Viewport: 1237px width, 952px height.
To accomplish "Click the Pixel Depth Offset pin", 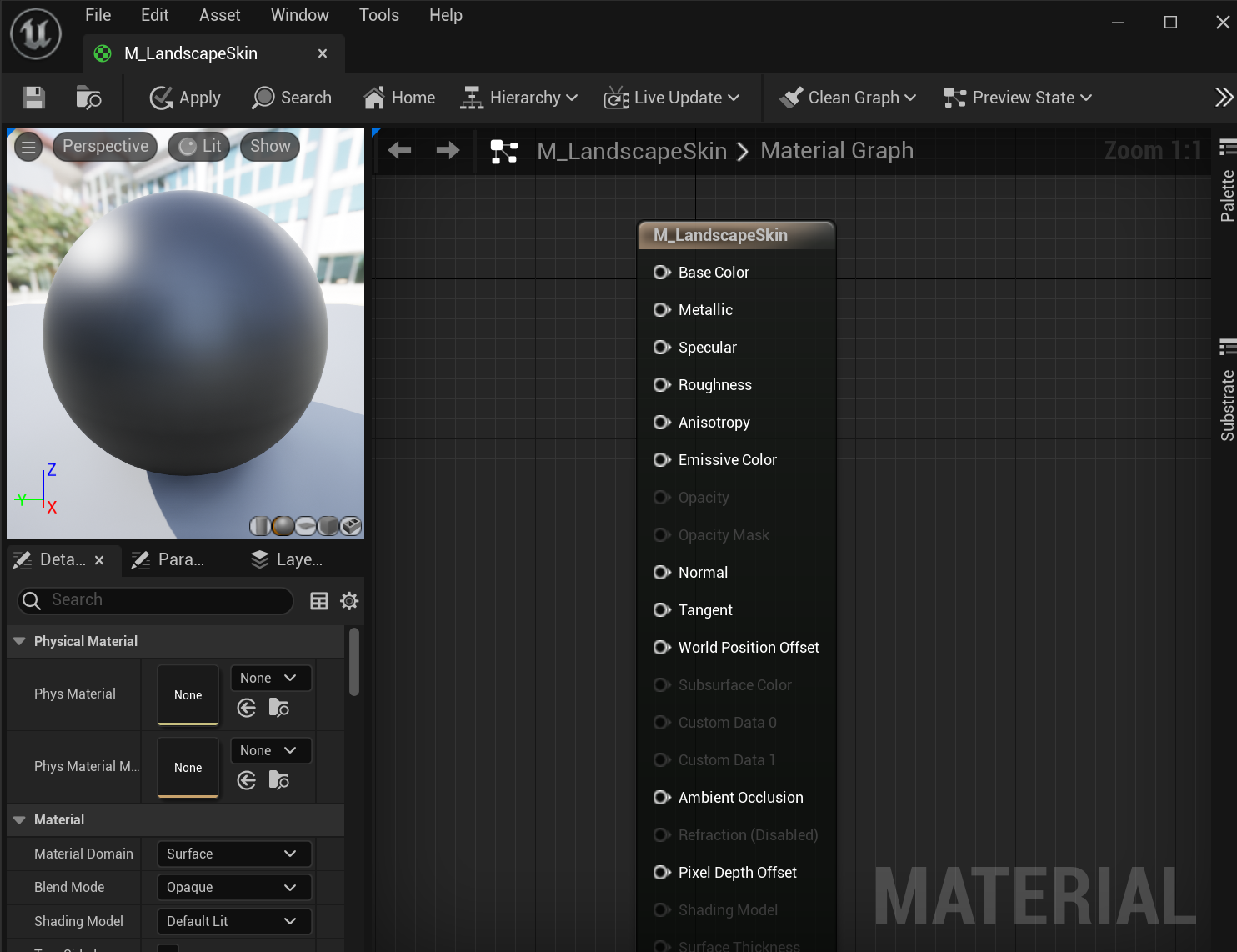I will point(662,873).
